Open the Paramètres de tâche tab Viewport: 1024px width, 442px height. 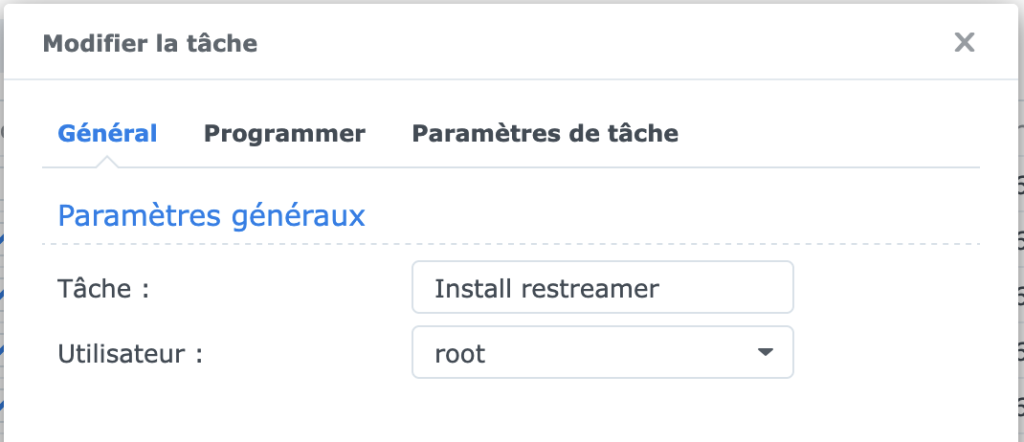coord(545,133)
